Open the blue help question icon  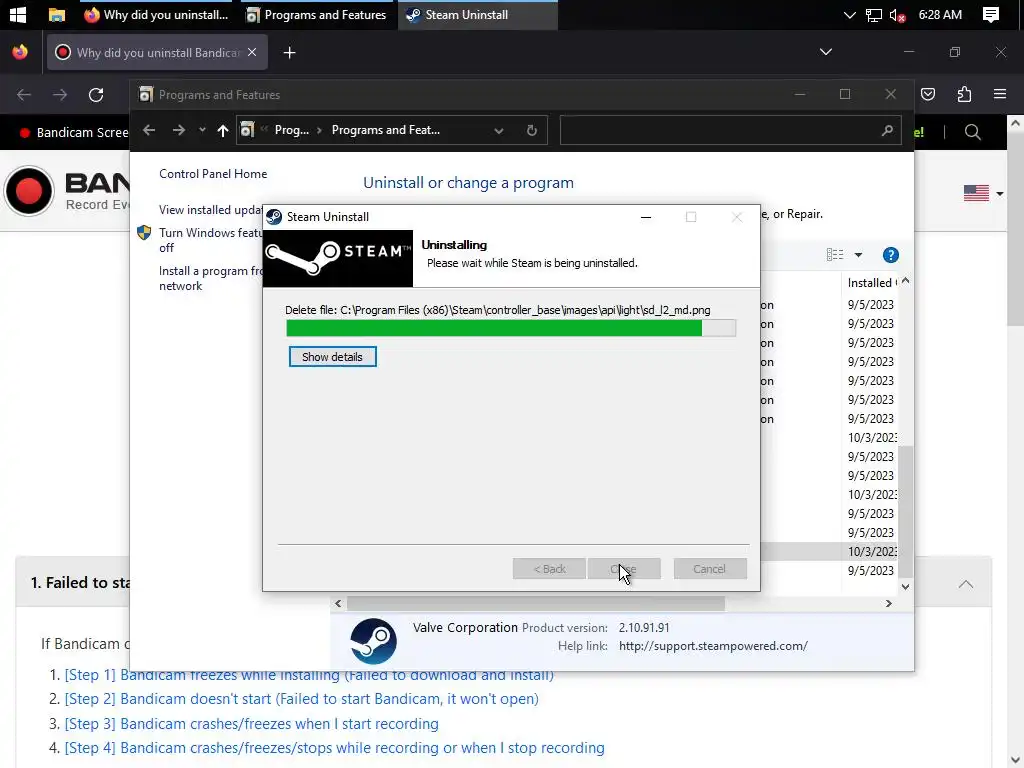pyautogui.click(x=891, y=255)
